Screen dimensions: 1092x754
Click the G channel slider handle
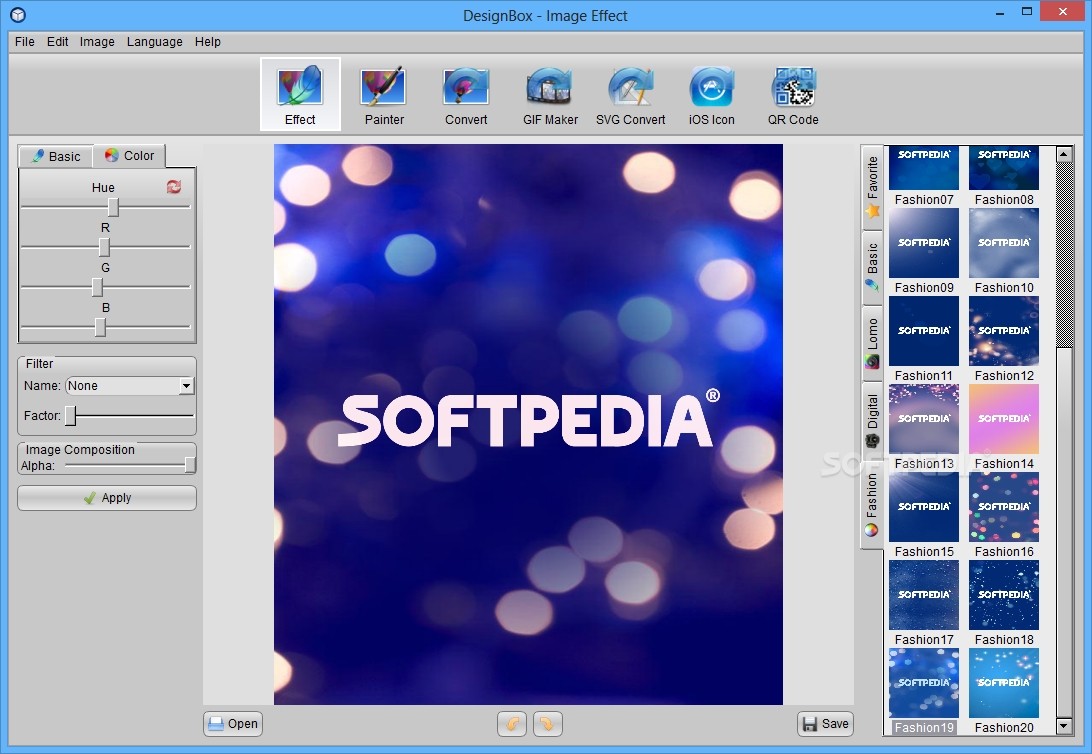pos(97,287)
